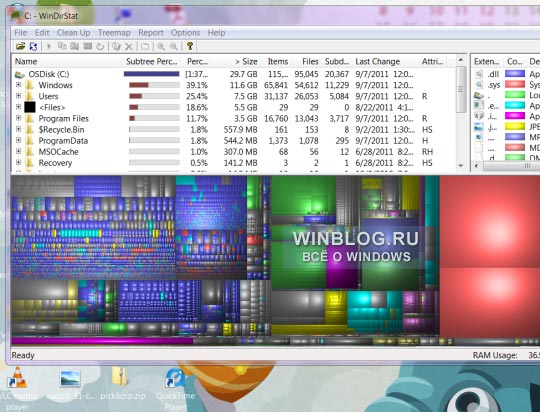This screenshot has height=412, width=540.
Task: Click the tree list scroll-up arrow
Action: pos(461,60)
